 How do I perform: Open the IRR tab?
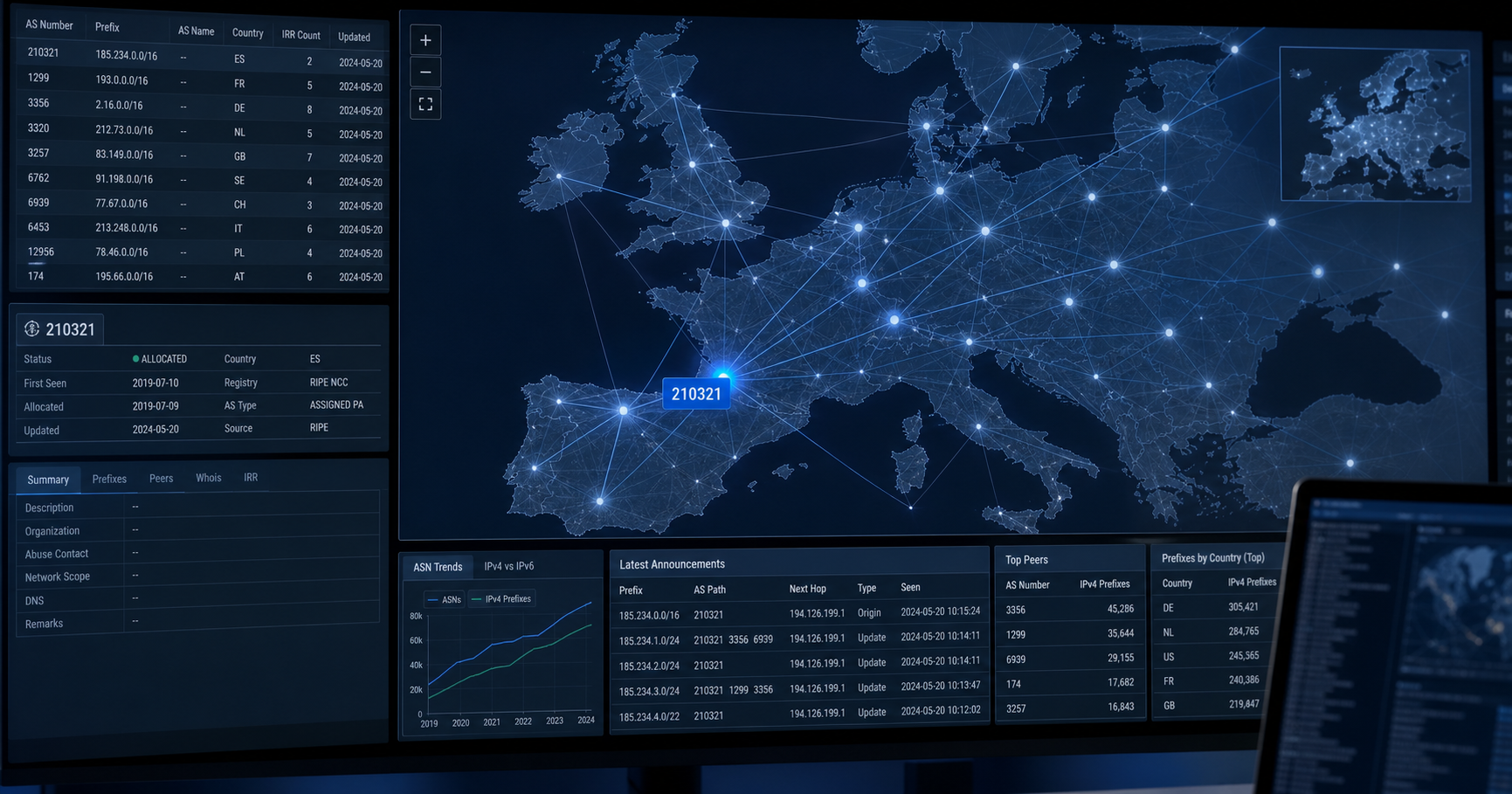[x=251, y=478]
